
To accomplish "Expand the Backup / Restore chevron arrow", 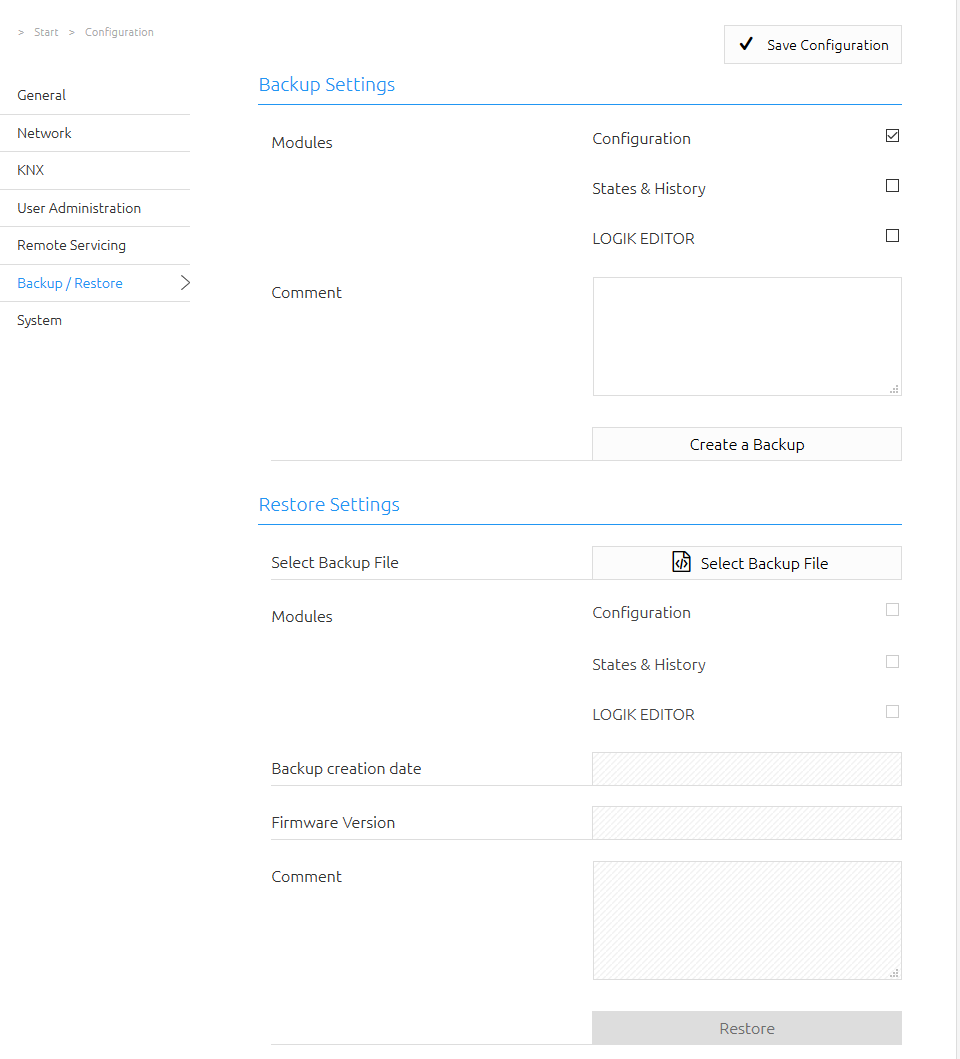I will 185,283.
